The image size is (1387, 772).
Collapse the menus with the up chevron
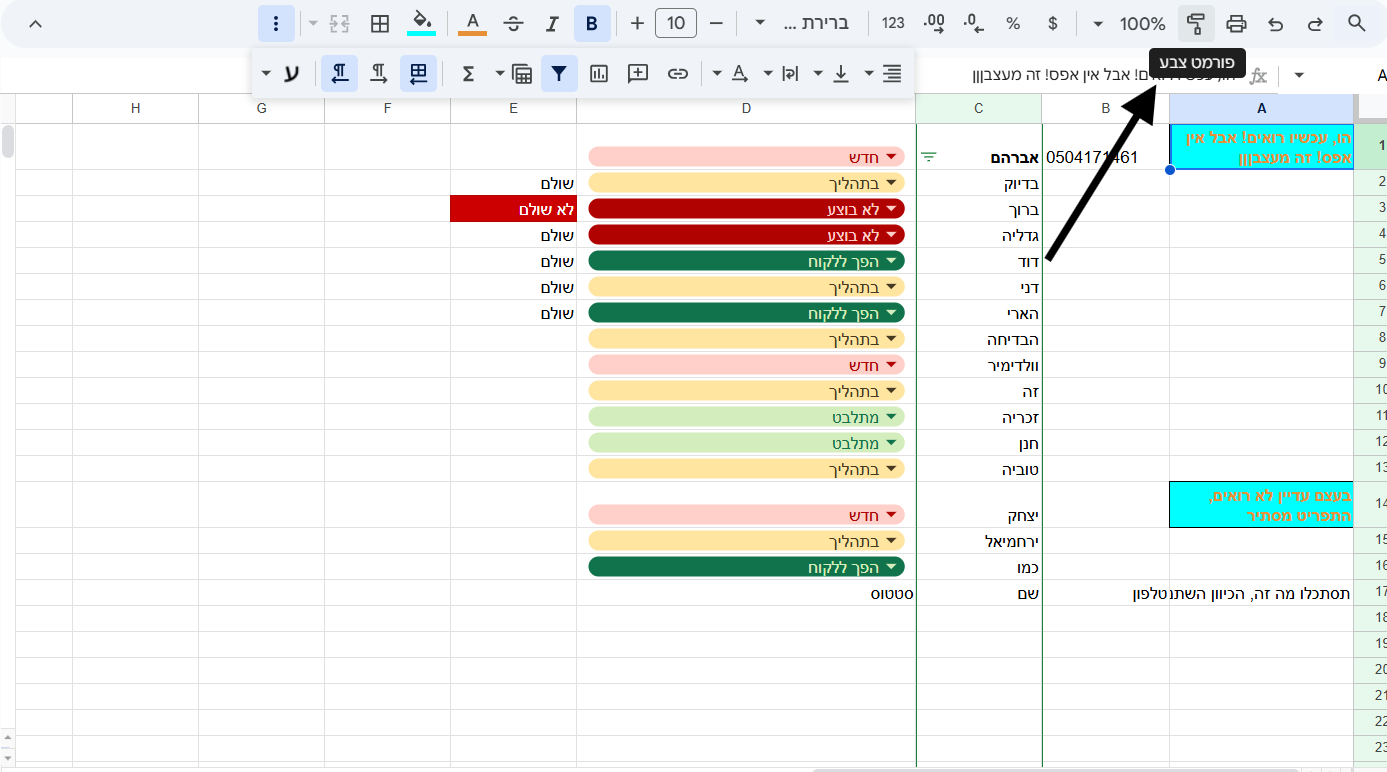point(35,23)
